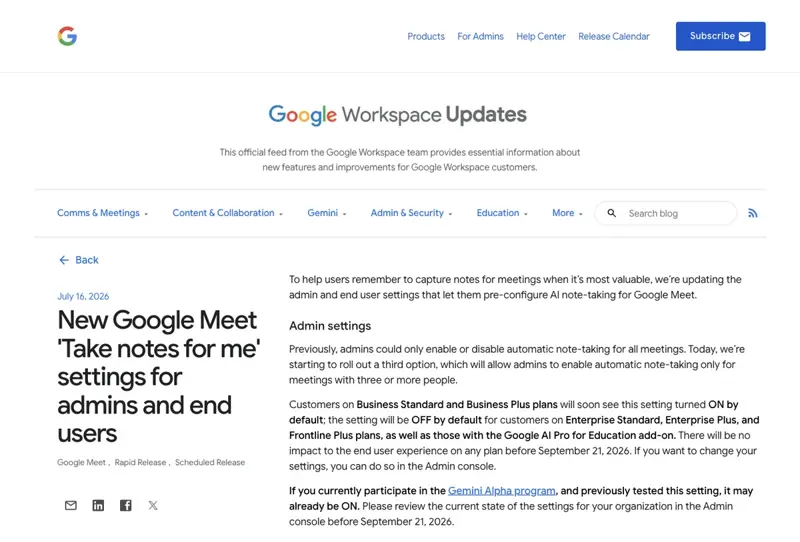Viewport: 800px width, 542px height.
Task: Share post on X icon
Action: tap(153, 505)
